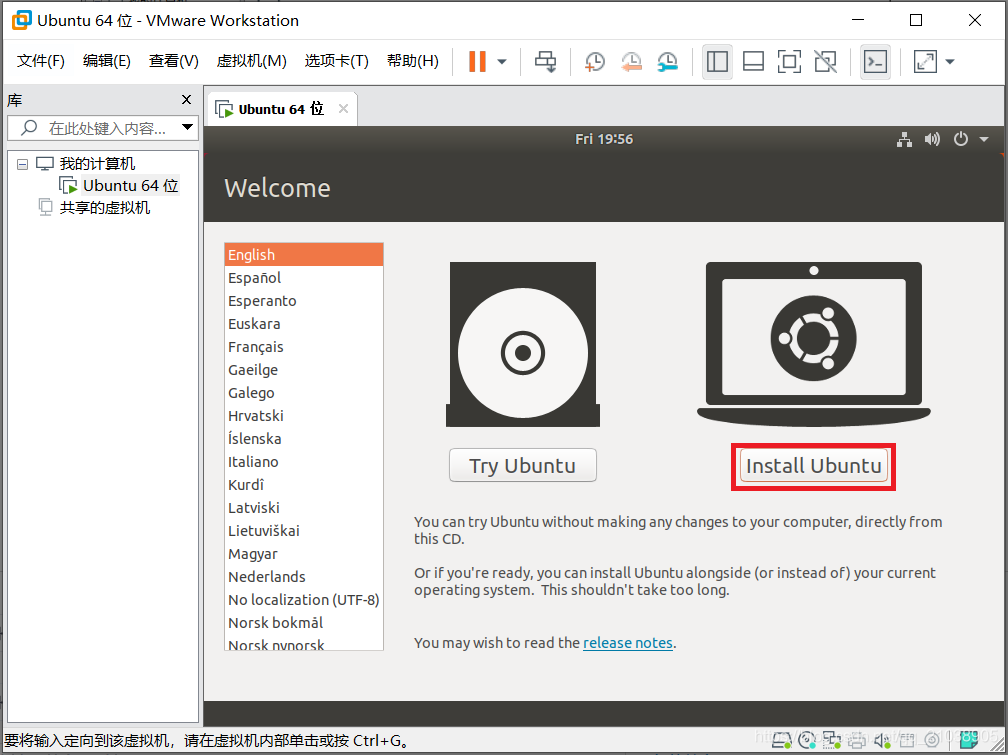Open the release notes link
Screen dimensions: 1008x755
coord(627,643)
